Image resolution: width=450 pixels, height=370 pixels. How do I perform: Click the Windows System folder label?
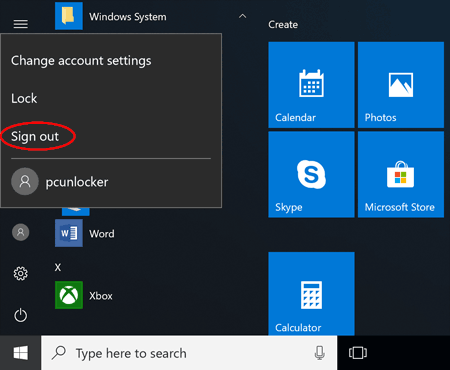click(x=128, y=17)
